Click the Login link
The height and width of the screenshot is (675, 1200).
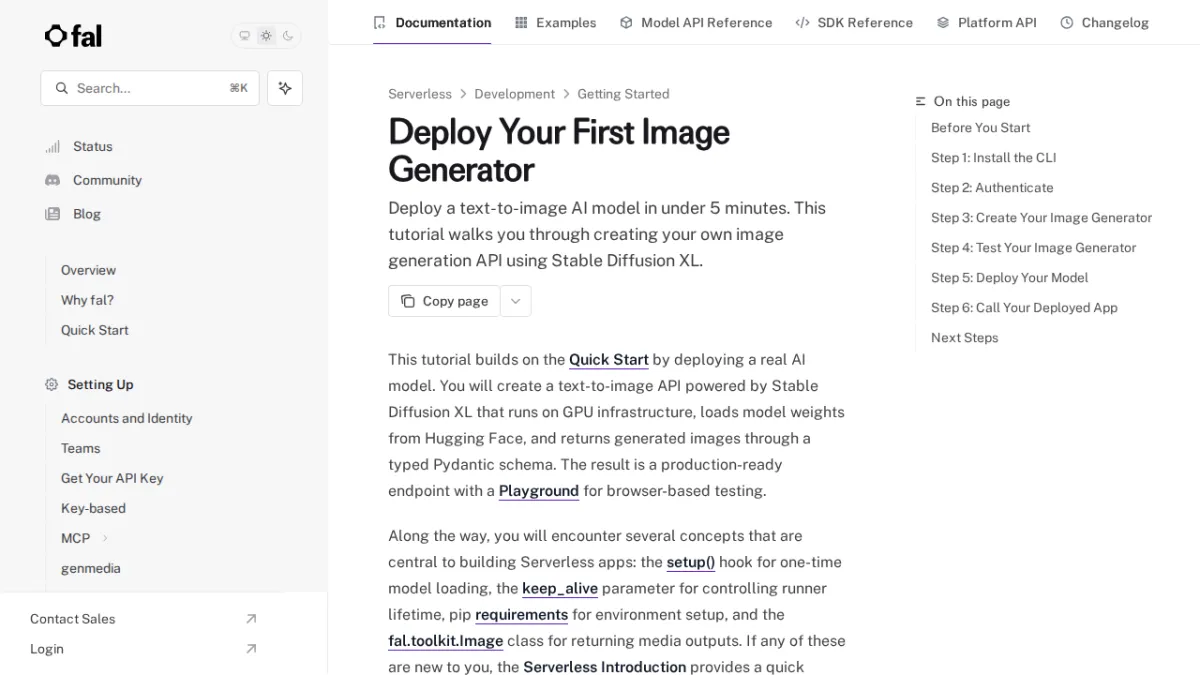tap(47, 649)
